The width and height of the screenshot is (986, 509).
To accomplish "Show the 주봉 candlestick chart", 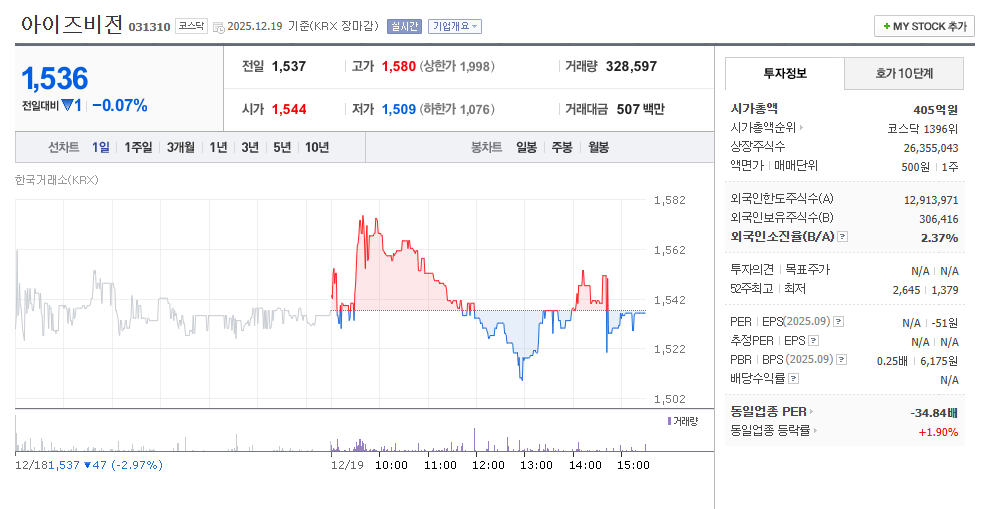I will [562, 147].
